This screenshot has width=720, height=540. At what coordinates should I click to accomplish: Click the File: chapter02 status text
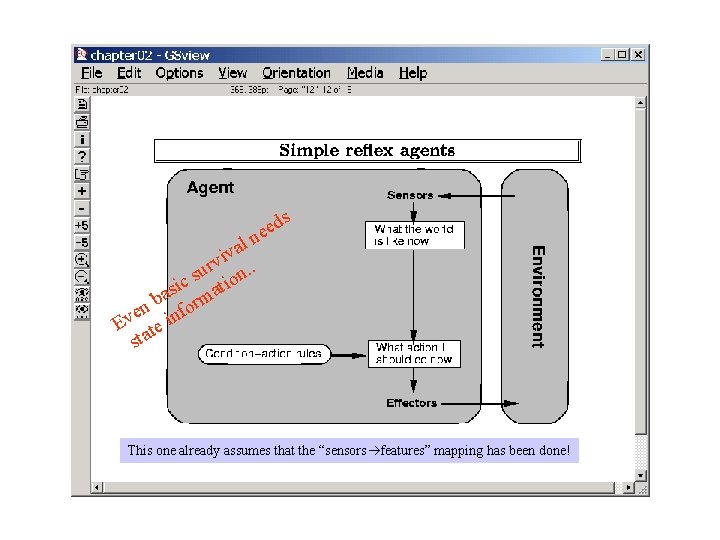coord(102,90)
